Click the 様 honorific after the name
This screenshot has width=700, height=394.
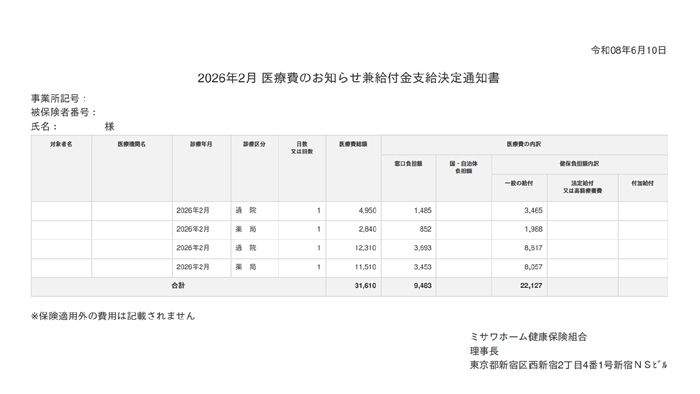pyautogui.click(x=110, y=127)
